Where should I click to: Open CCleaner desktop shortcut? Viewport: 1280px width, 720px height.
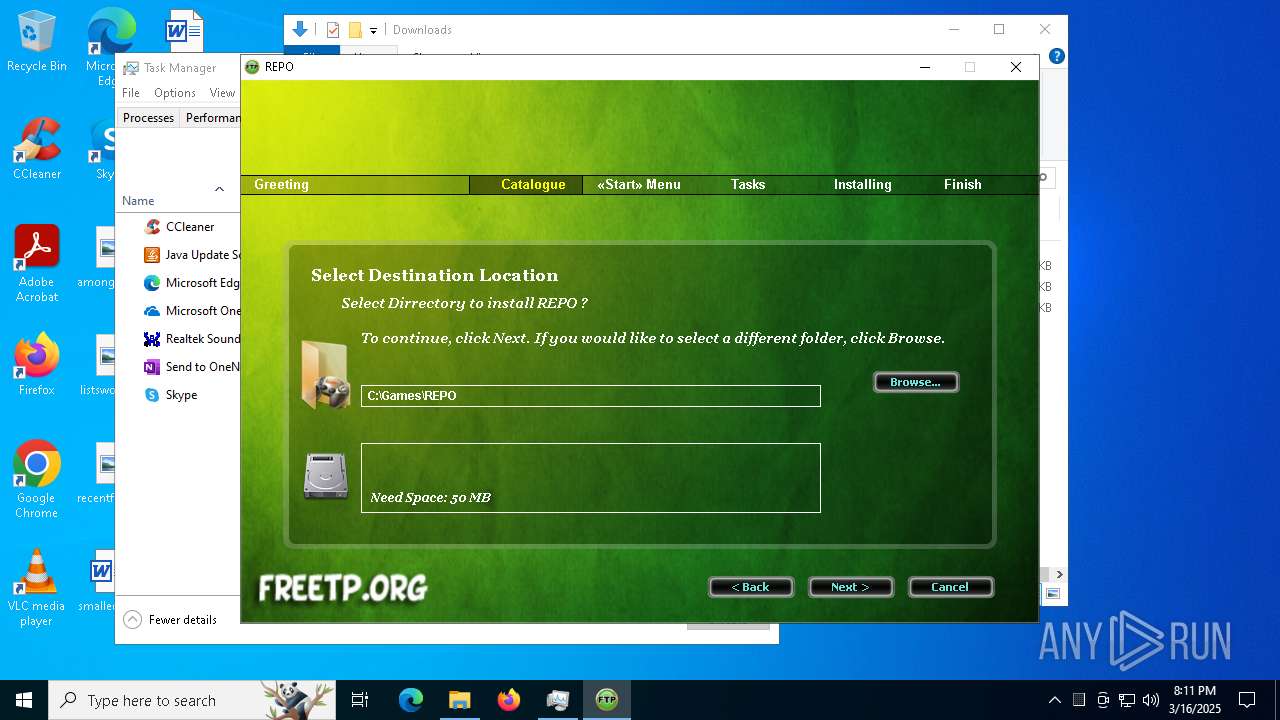37,150
